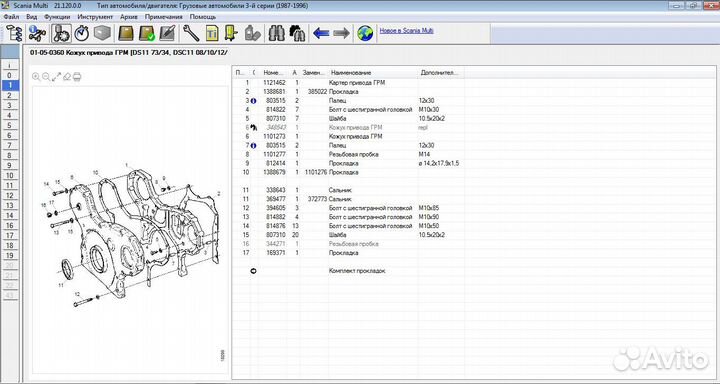Select page tab 2 in left strip
This screenshot has width=720, height=384.
tap(10, 95)
